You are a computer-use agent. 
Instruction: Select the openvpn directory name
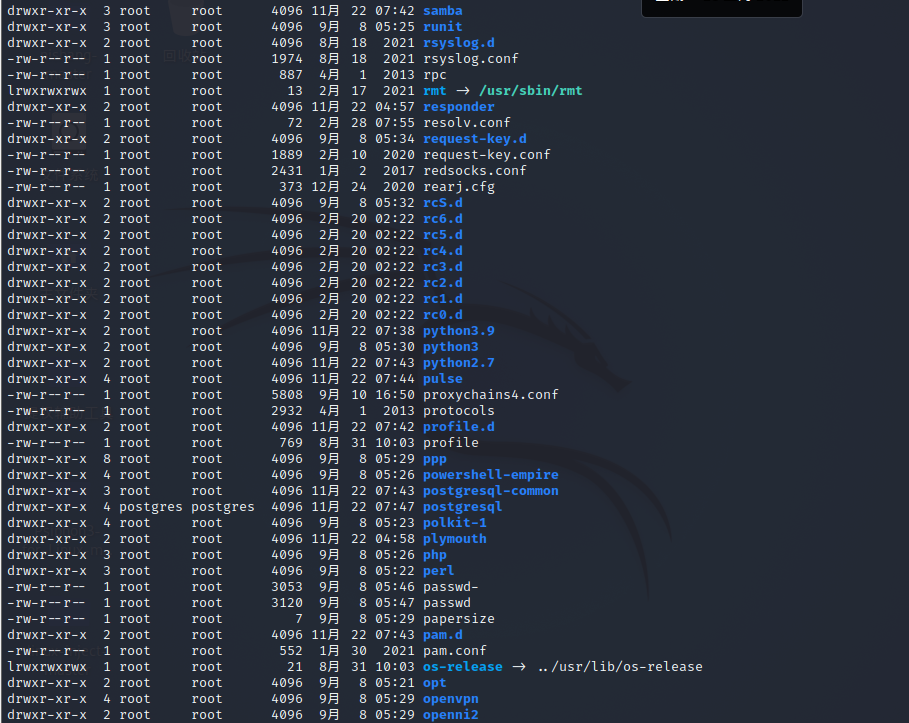450,699
